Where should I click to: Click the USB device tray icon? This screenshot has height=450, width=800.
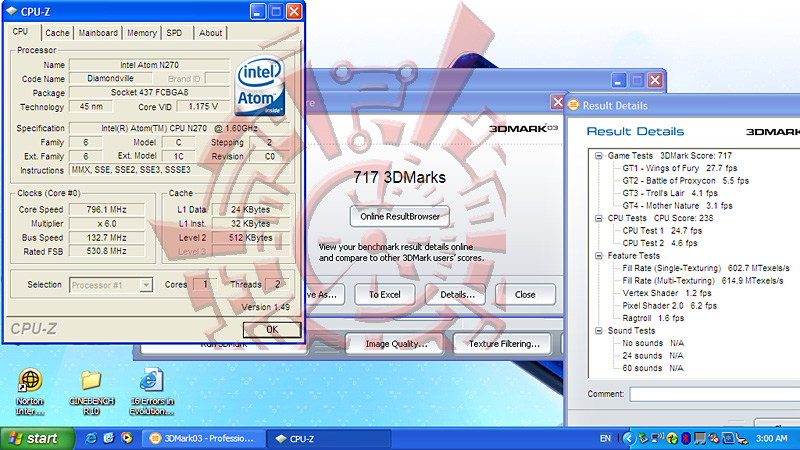(x=742, y=439)
